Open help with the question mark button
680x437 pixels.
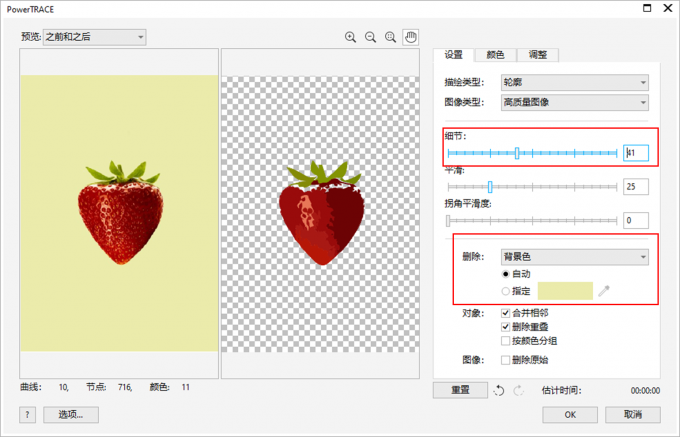click(x=27, y=414)
